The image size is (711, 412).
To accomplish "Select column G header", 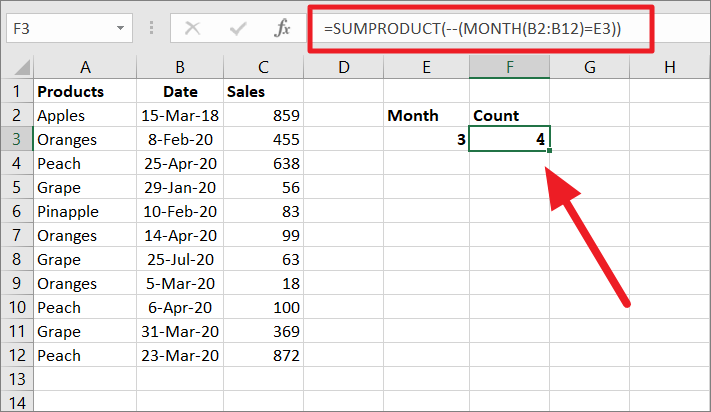I will tap(589, 67).
